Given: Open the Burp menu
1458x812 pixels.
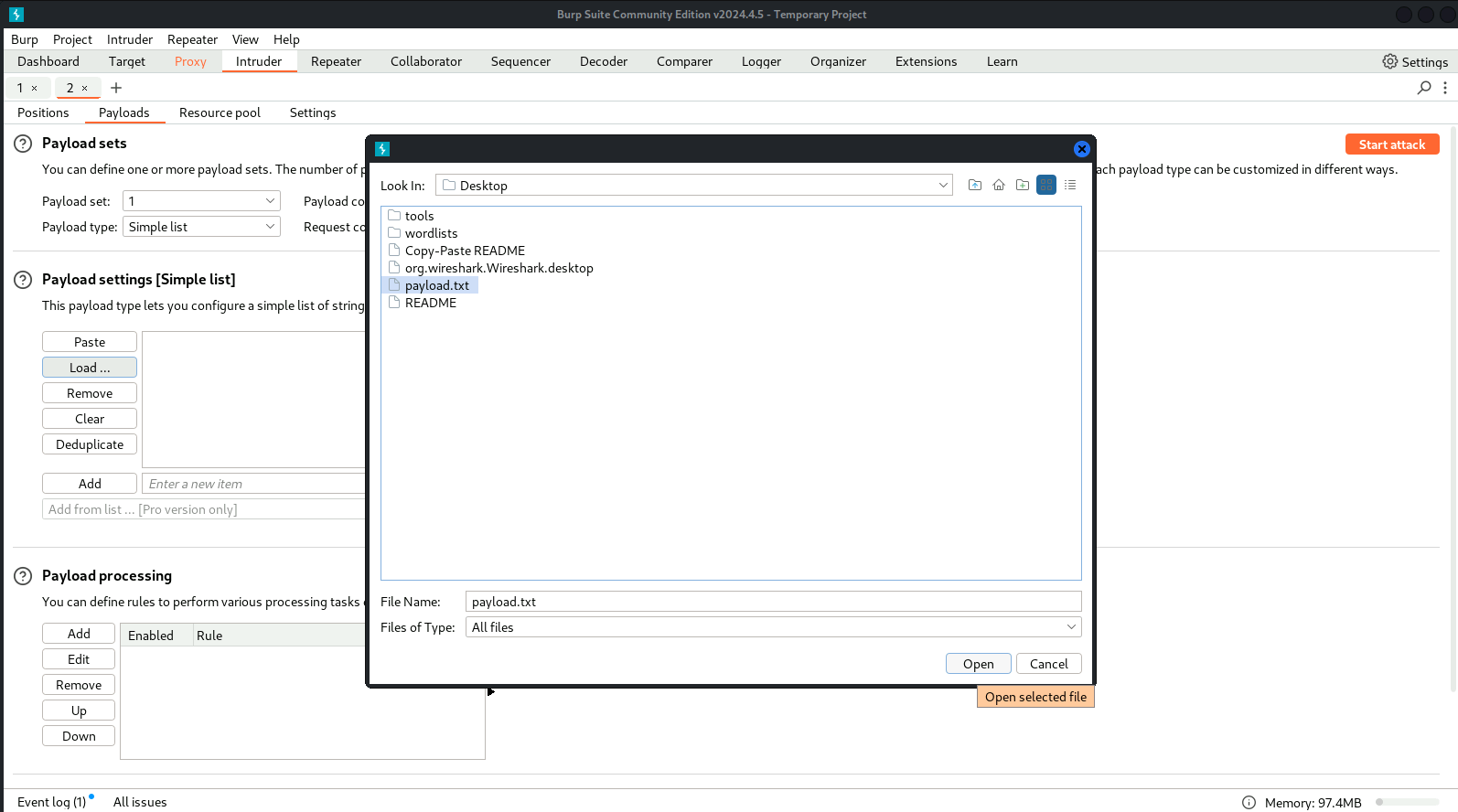Looking at the screenshot, I should [25, 39].
